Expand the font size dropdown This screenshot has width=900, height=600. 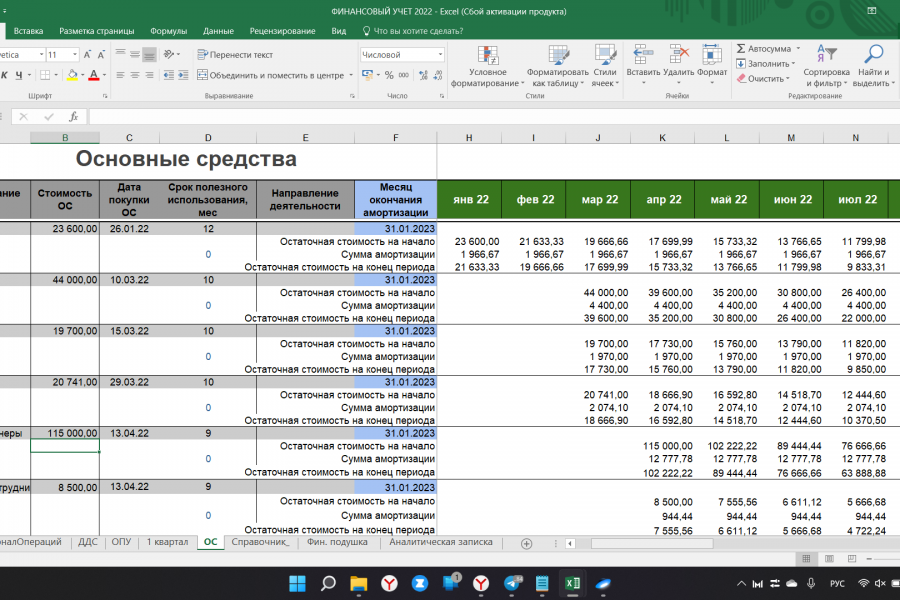(76, 55)
